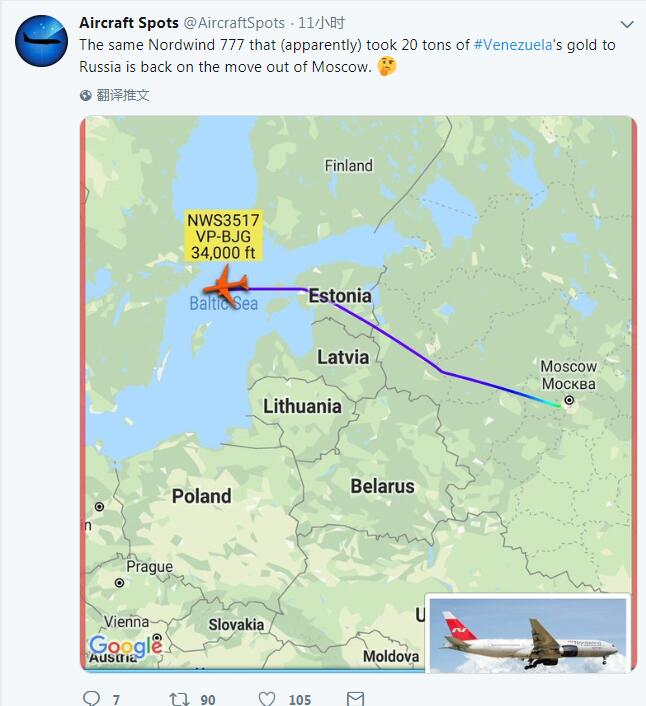The width and height of the screenshot is (646, 706).
Task: Click the direct message envelope icon
Action: tap(355, 698)
